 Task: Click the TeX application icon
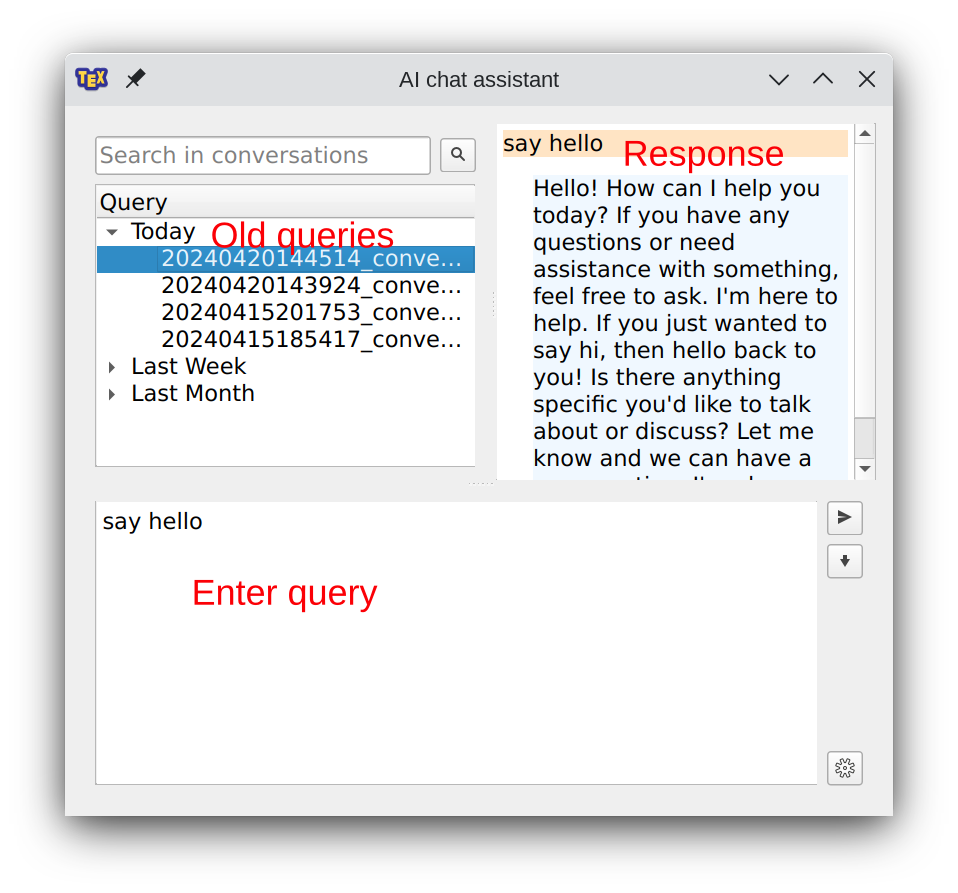point(91,79)
